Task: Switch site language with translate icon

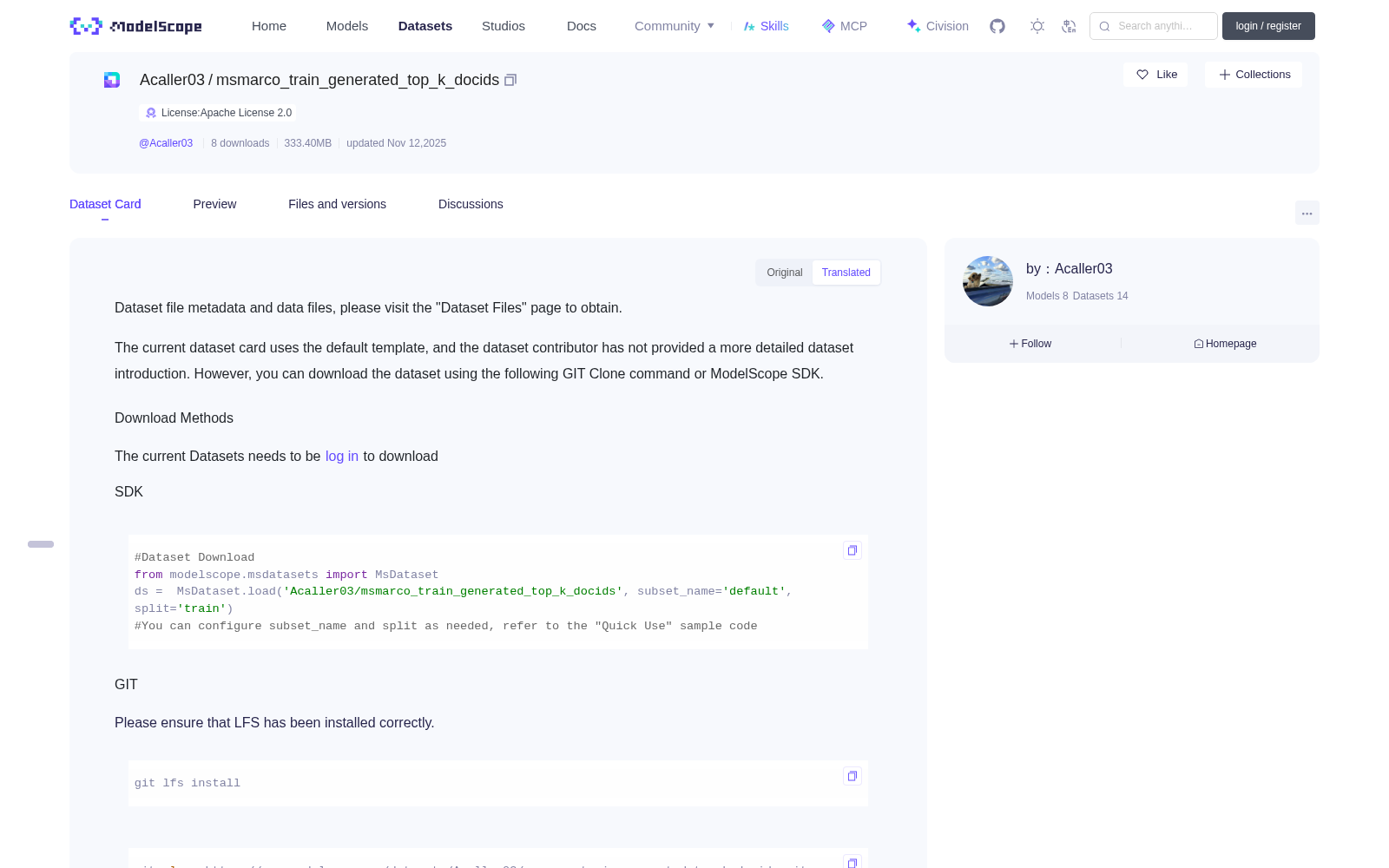Action: [1070, 26]
